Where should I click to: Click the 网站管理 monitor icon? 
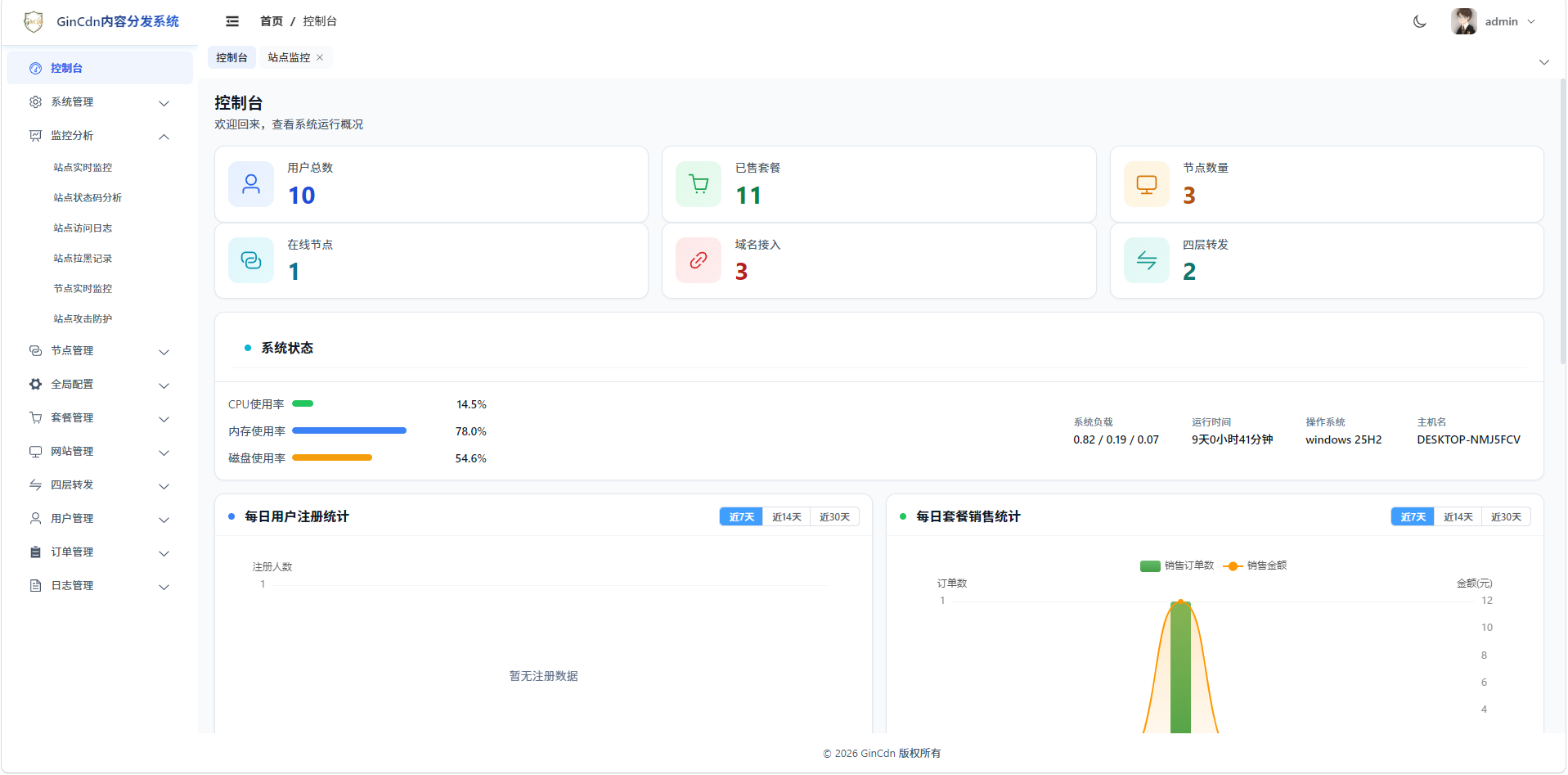tap(35, 452)
